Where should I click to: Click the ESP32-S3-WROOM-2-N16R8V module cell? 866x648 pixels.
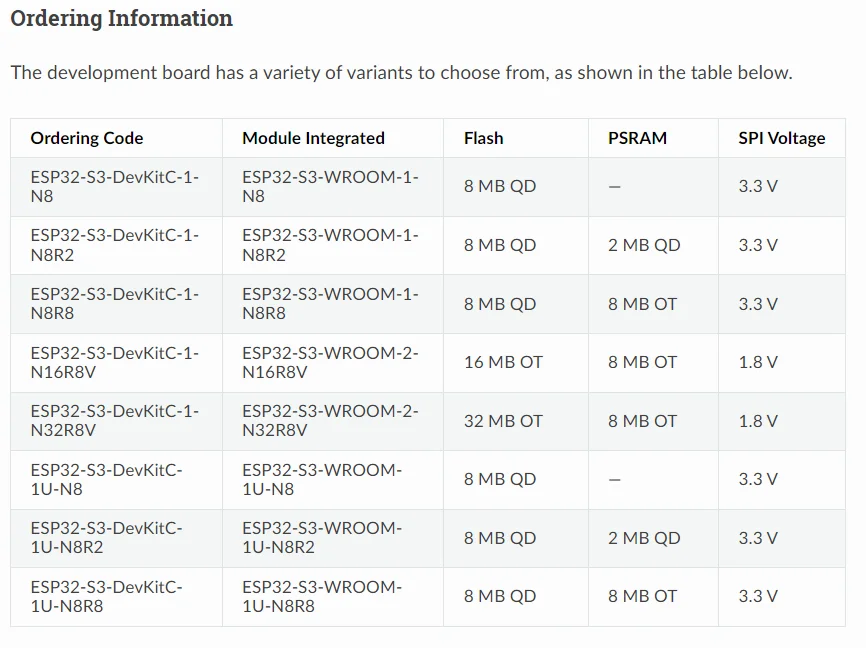pos(330,362)
